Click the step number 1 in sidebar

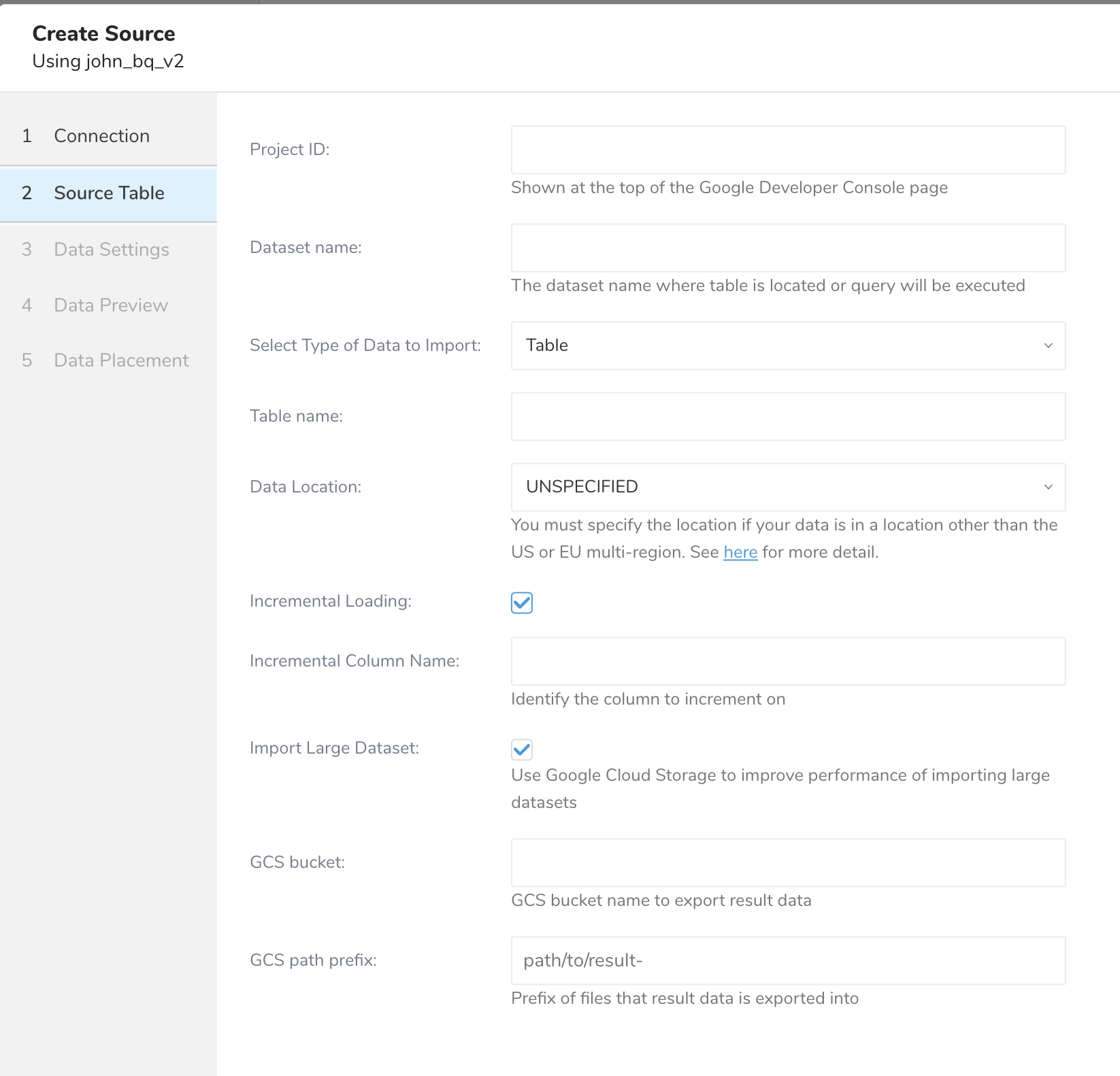pos(27,136)
